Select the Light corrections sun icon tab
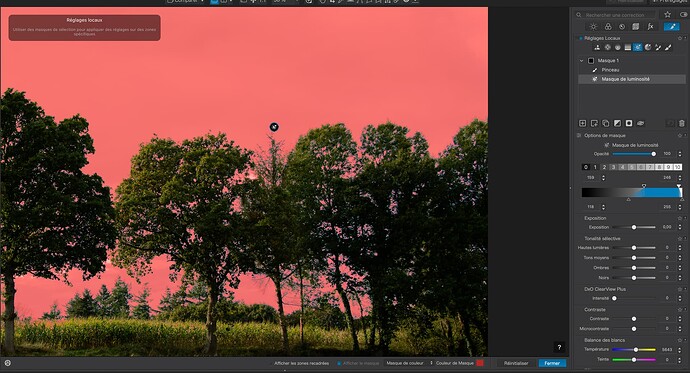This screenshot has width=690, height=373. pyautogui.click(x=593, y=26)
